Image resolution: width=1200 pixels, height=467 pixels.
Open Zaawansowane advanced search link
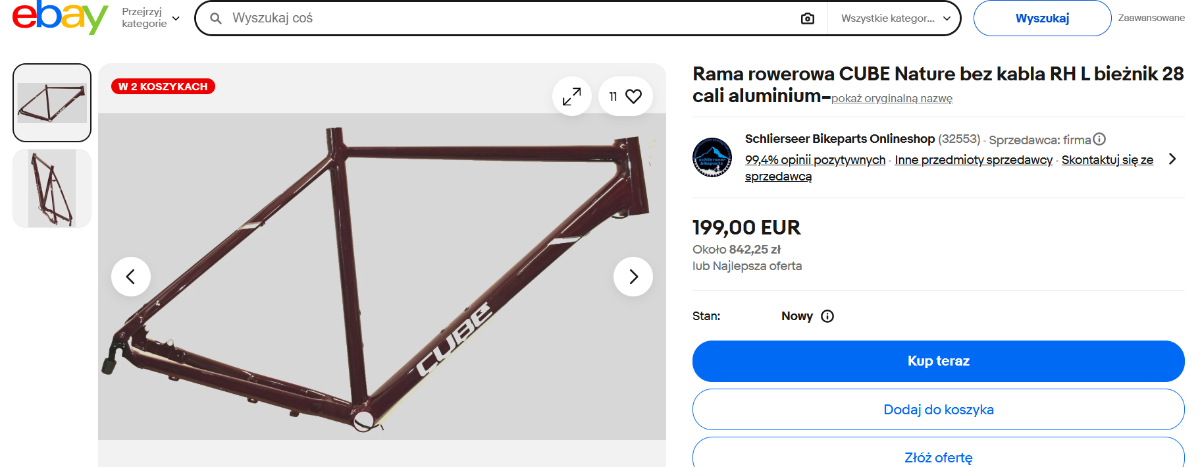(1157, 18)
